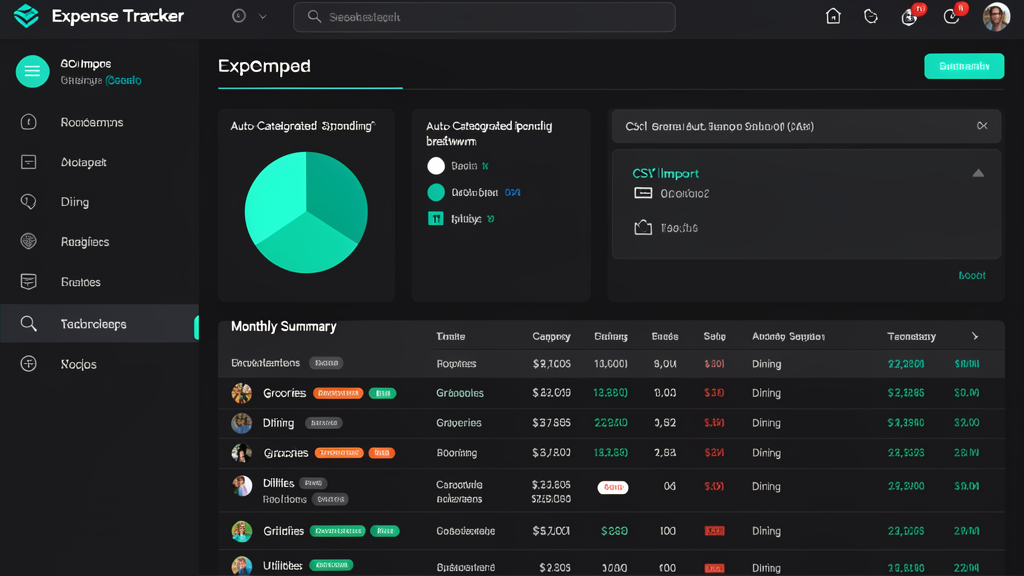The image size is (1024, 576).
Task: Toggle sidebar with round hamburger button
Action: click(32, 71)
